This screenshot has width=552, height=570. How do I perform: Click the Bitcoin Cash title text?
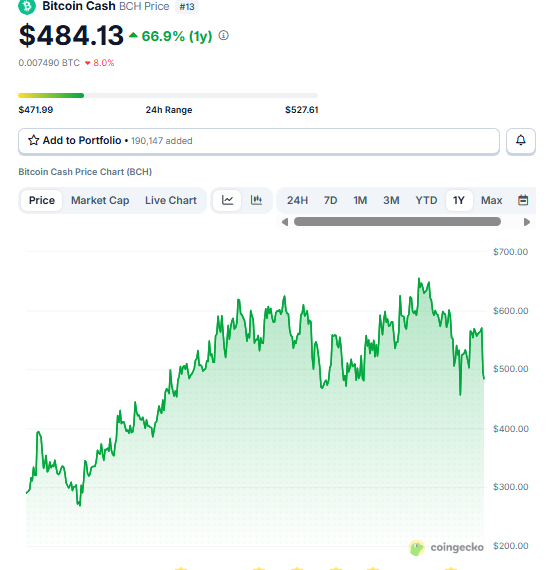pyautogui.click(x=79, y=6)
